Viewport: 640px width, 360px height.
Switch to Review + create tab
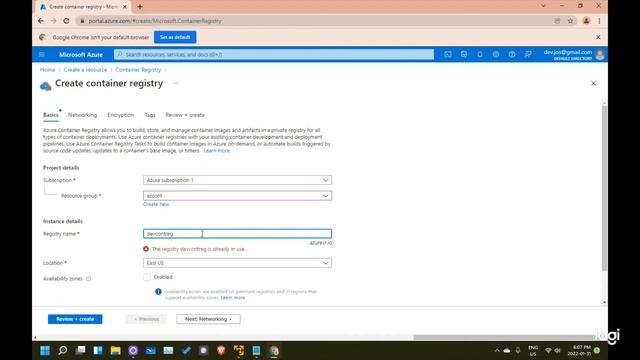[185, 115]
